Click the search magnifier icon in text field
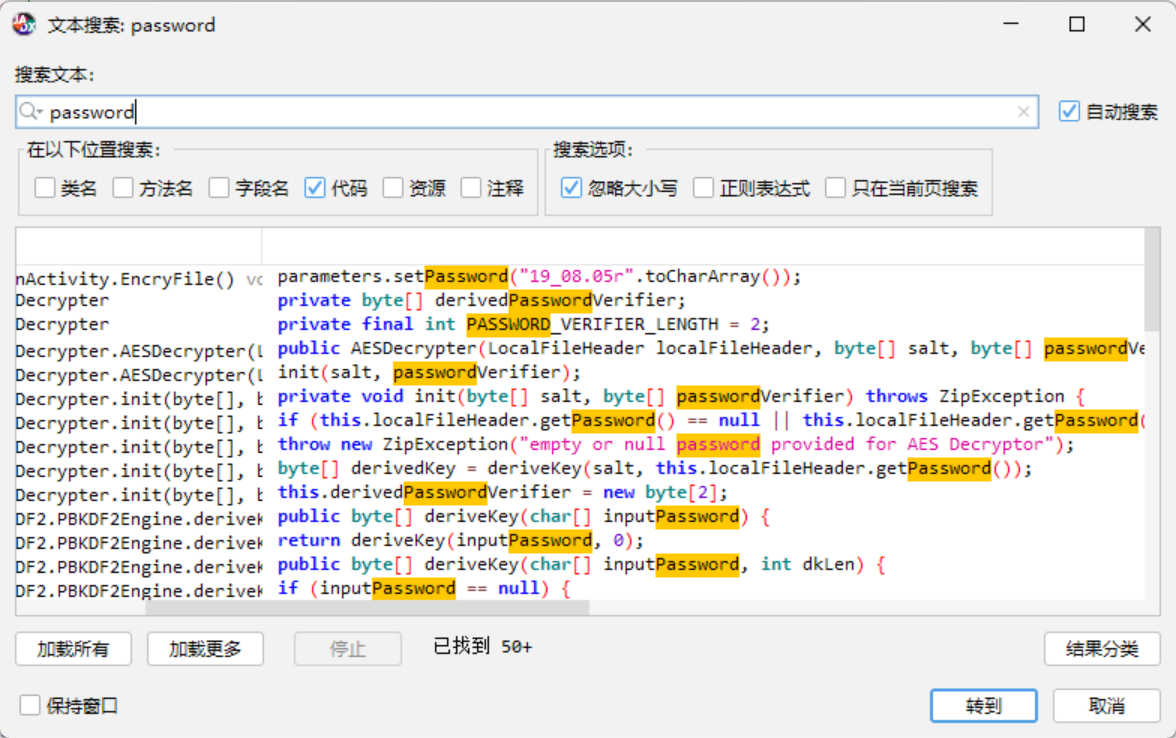Viewport: 1176px width, 738px height. 30,112
